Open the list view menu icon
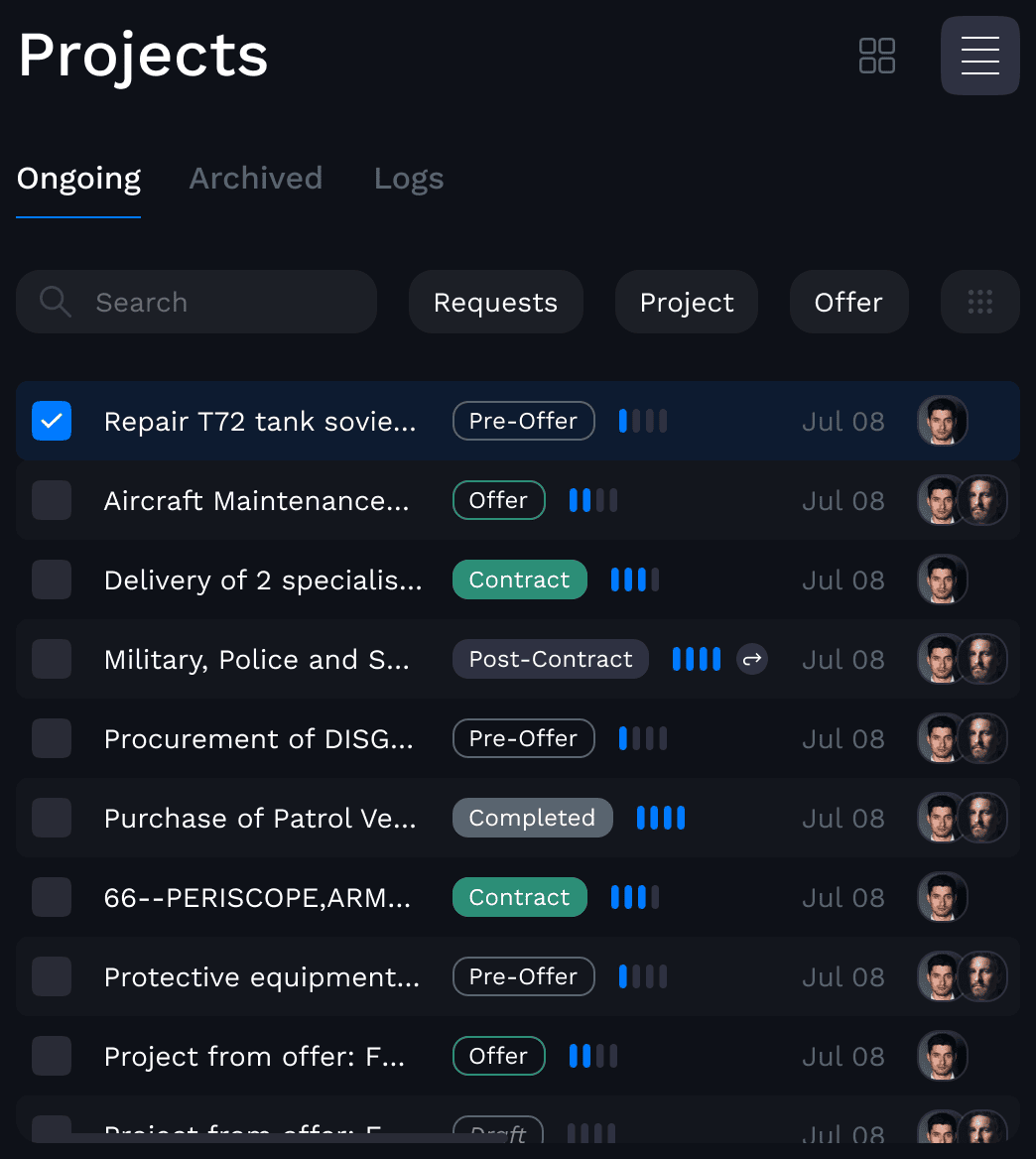 click(x=979, y=56)
